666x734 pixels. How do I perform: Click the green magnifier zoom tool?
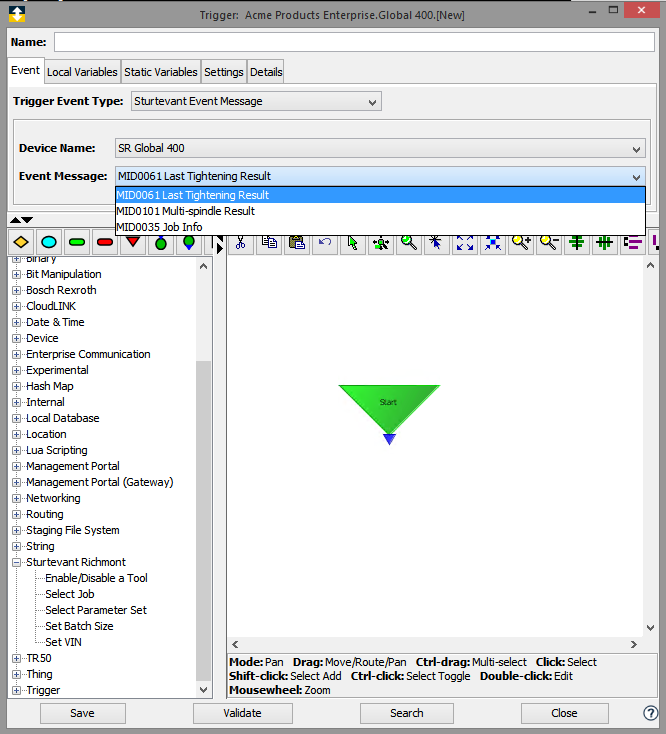click(409, 242)
